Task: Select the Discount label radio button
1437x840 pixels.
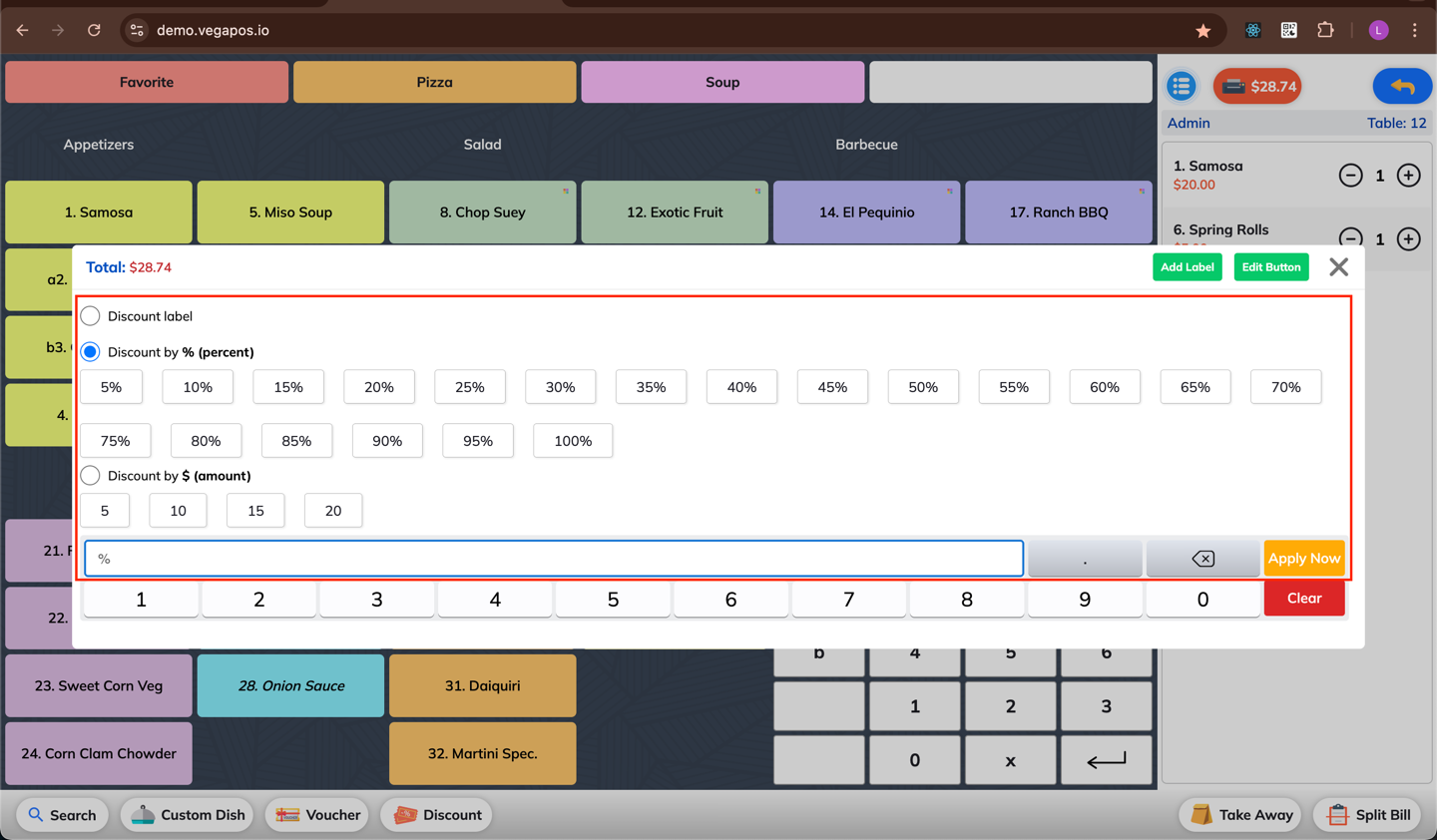Action: pos(91,316)
